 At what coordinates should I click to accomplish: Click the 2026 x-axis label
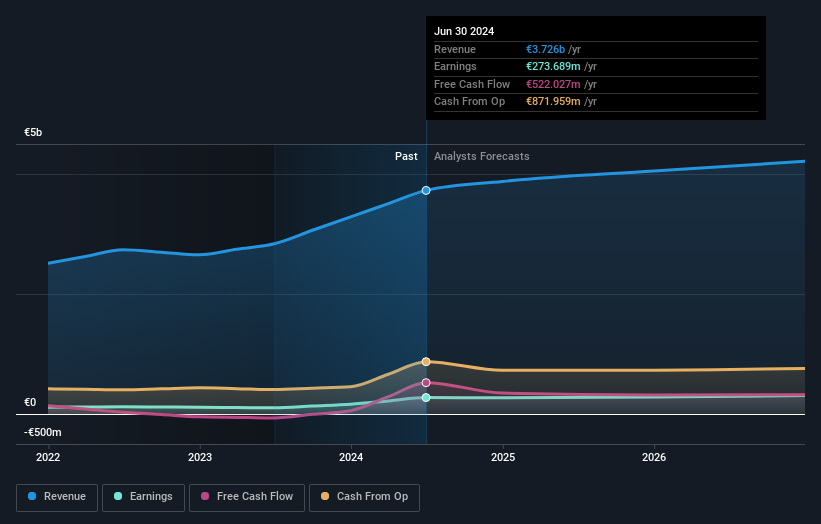coord(654,458)
